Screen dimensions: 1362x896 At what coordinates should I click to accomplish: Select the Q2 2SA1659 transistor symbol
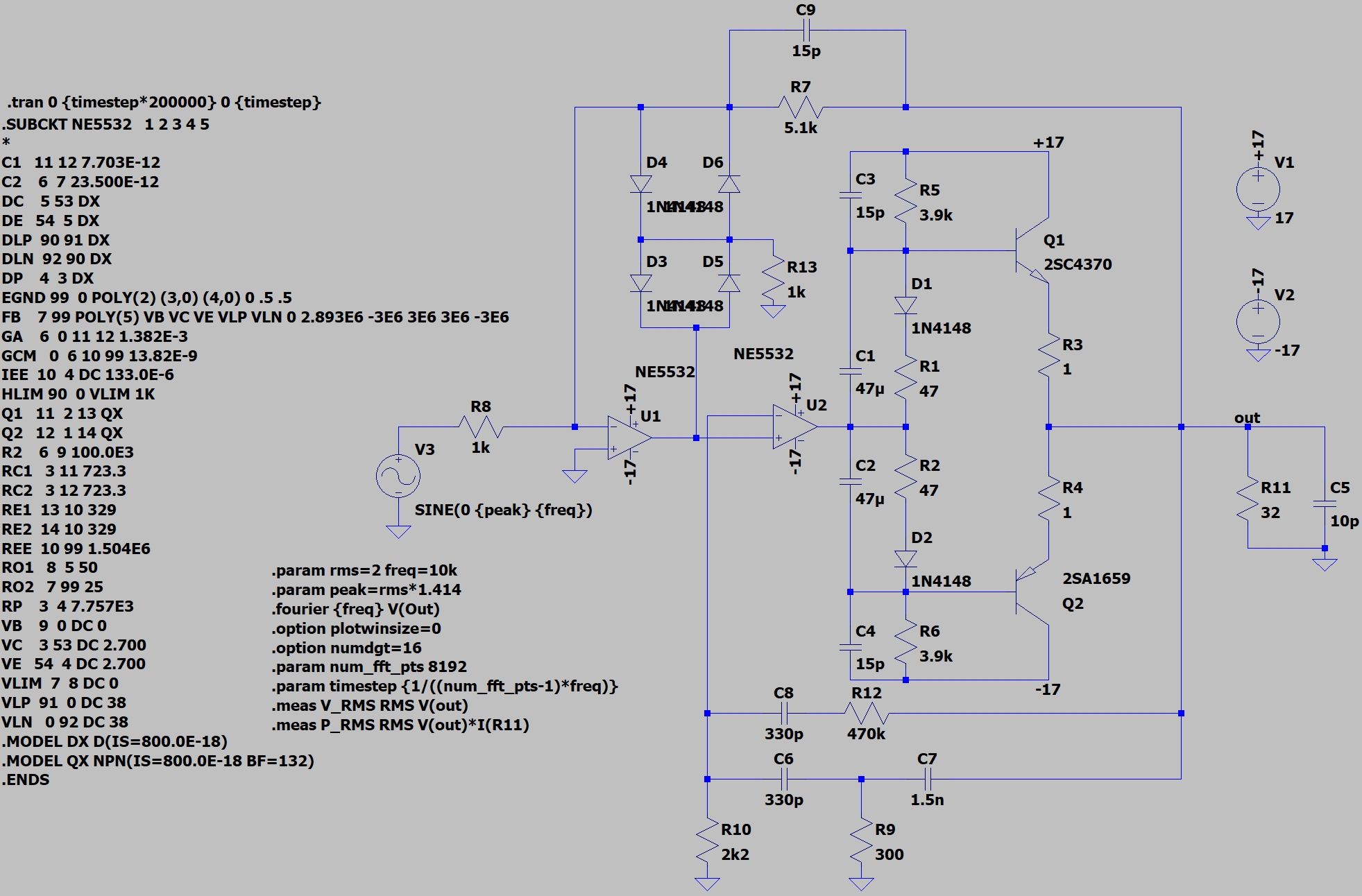(1032, 592)
